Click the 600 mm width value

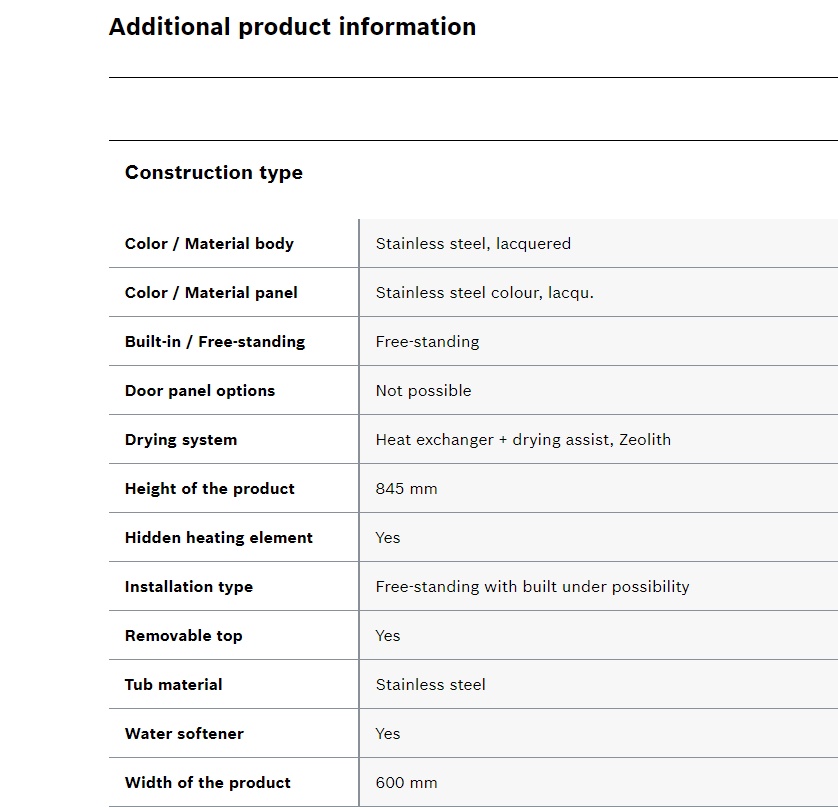[x=406, y=782]
